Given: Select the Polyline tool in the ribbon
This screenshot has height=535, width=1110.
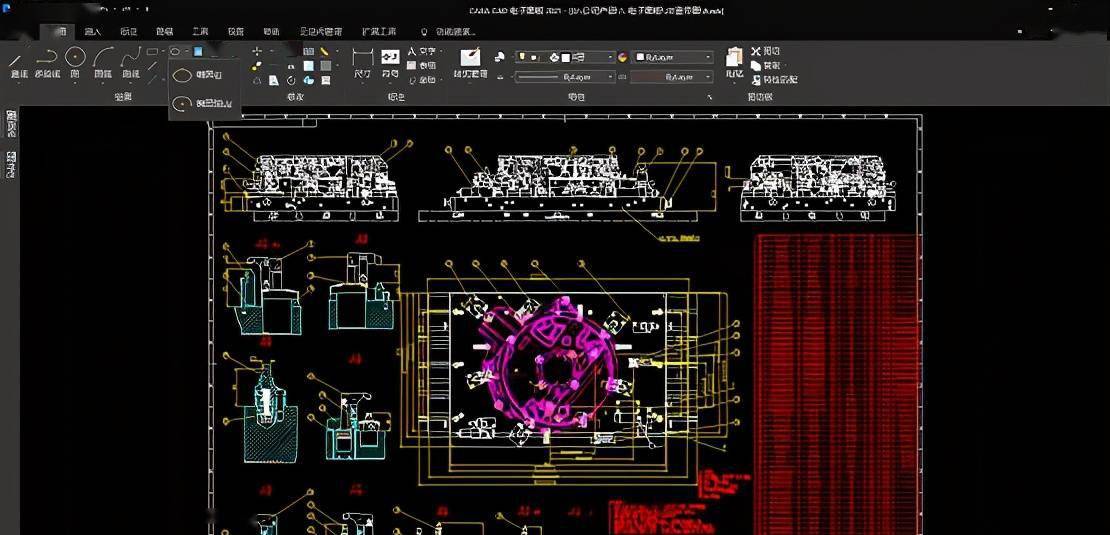Looking at the screenshot, I should pos(47,62).
